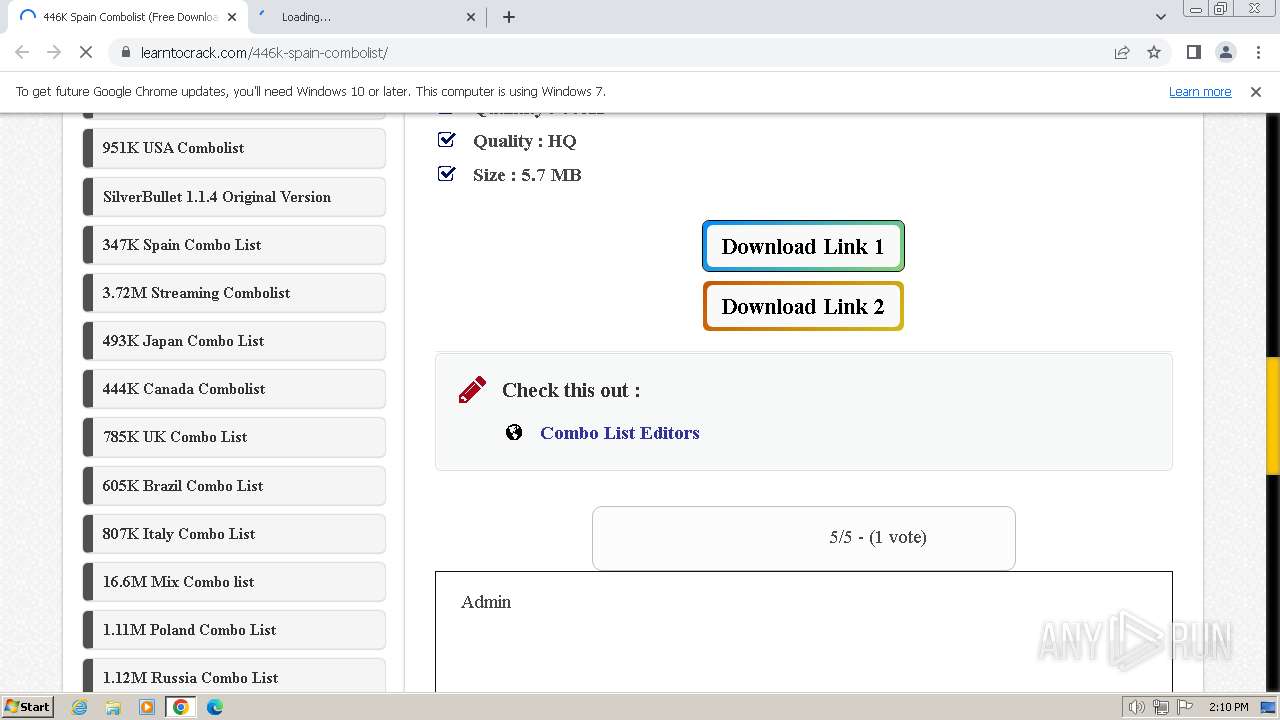The width and height of the screenshot is (1280, 720).
Task: Open the Action Center flag icon
Action: 1185,707
